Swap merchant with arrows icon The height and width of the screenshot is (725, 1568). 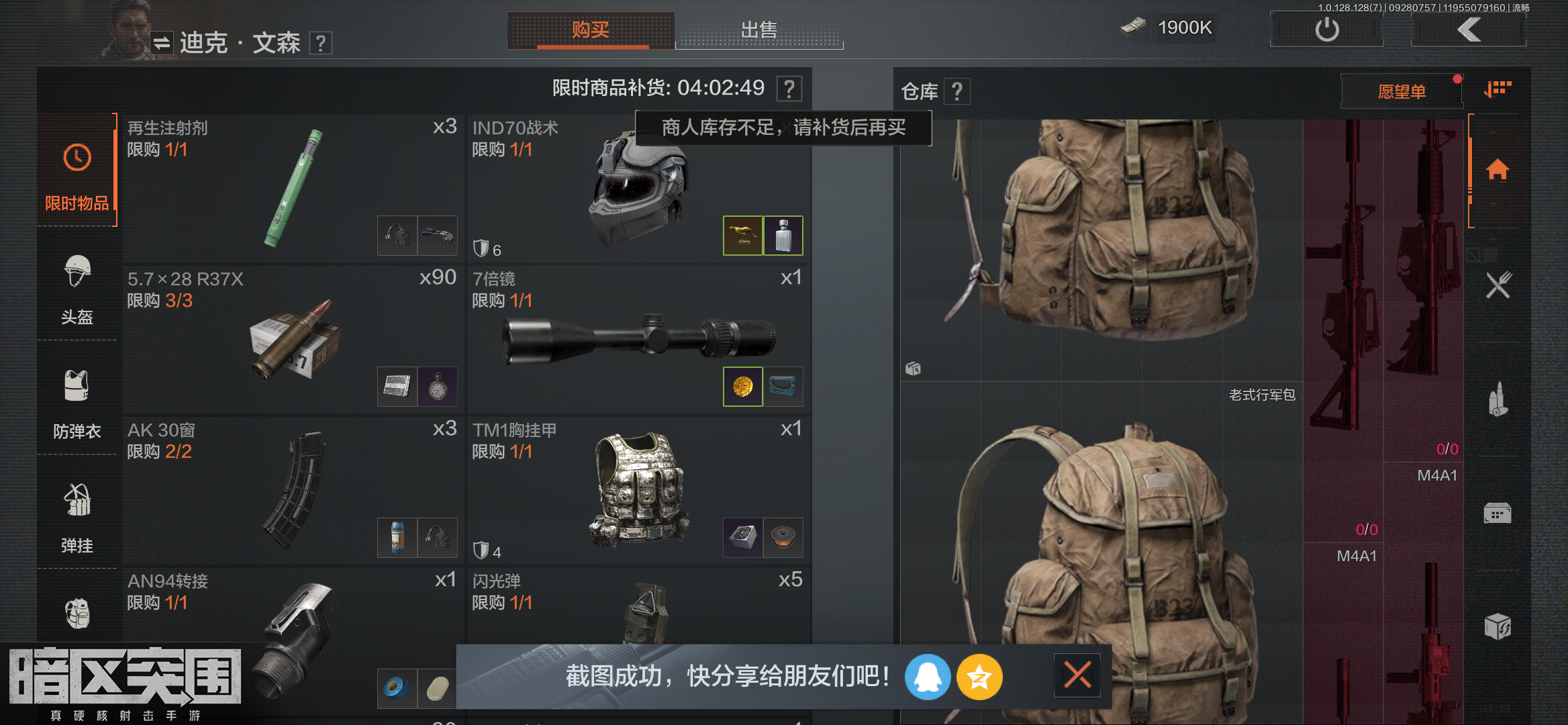tap(161, 44)
